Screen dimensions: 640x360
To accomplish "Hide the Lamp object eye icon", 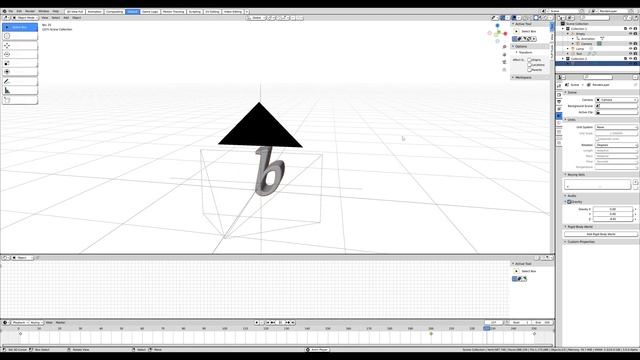I will coord(630,49).
